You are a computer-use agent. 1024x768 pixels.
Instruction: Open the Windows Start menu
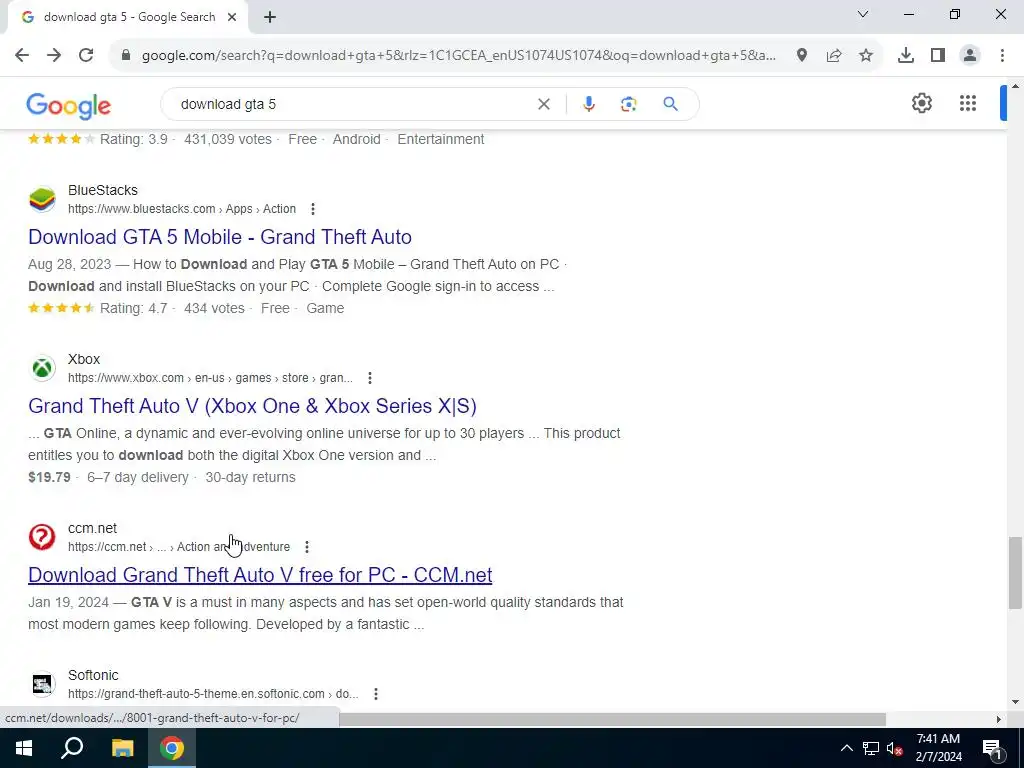click(24, 748)
